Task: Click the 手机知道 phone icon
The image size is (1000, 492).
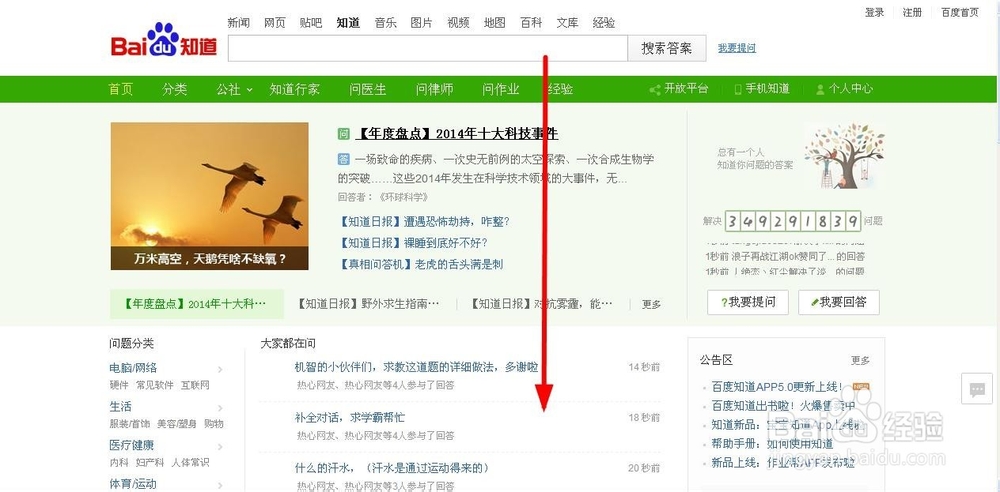Action: point(738,89)
